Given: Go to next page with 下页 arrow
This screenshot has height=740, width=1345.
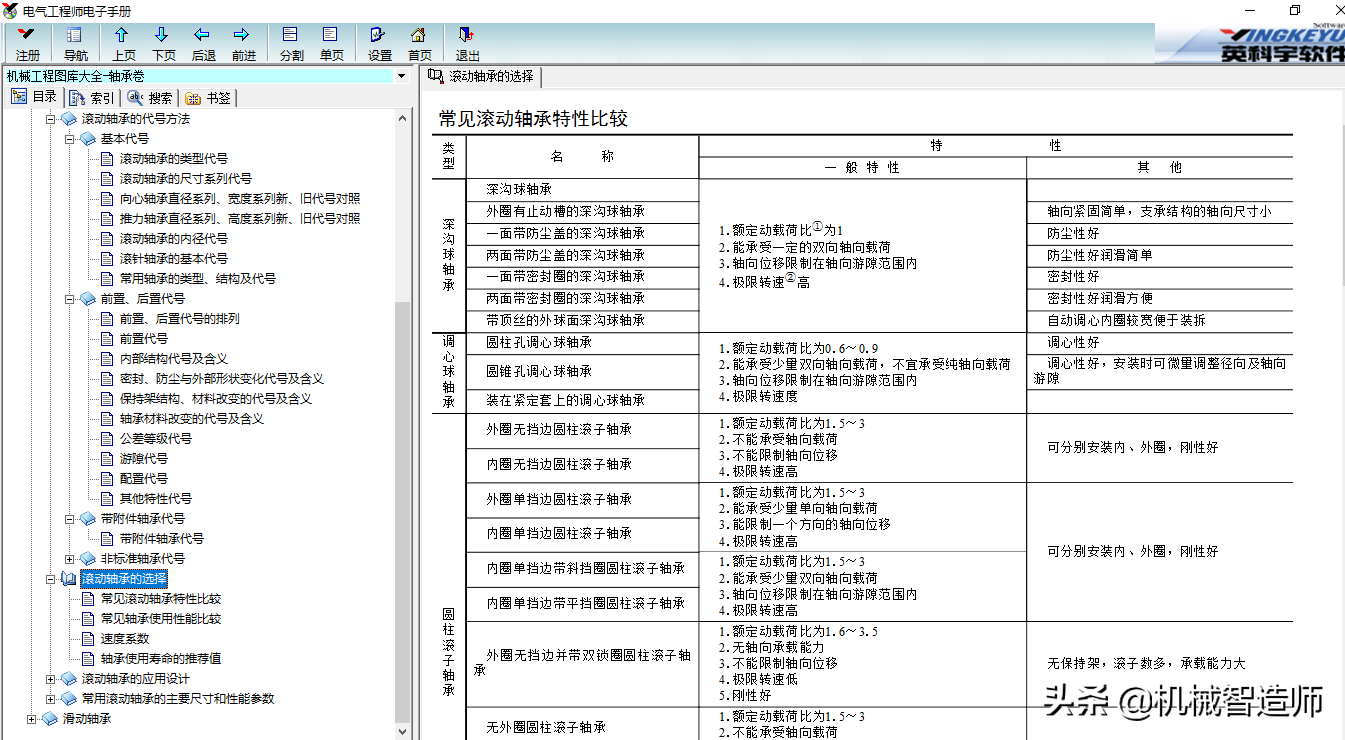Looking at the screenshot, I should [x=163, y=35].
